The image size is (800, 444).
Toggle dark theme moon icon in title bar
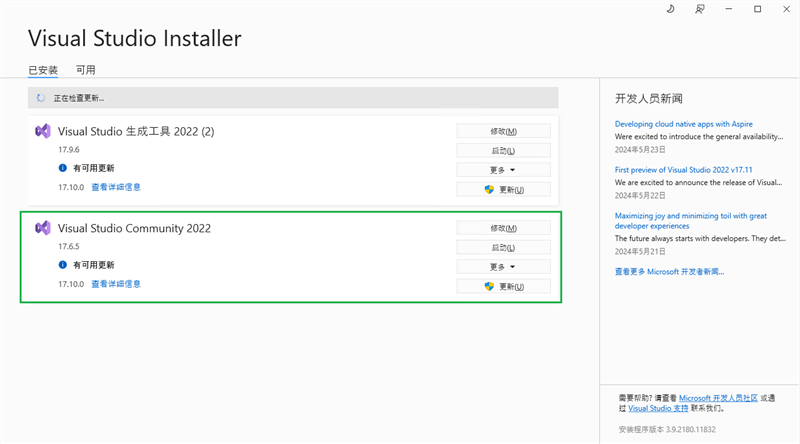[x=670, y=9]
